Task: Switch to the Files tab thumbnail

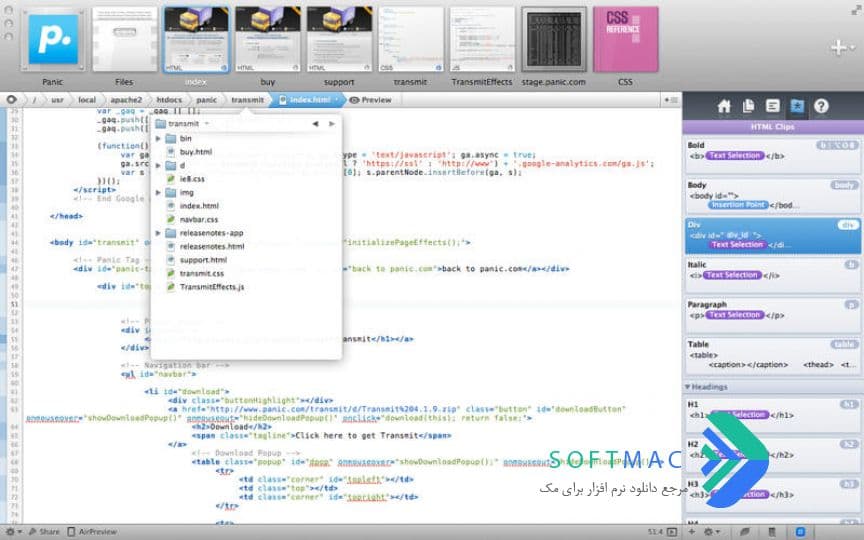Action: coord(125,40)
